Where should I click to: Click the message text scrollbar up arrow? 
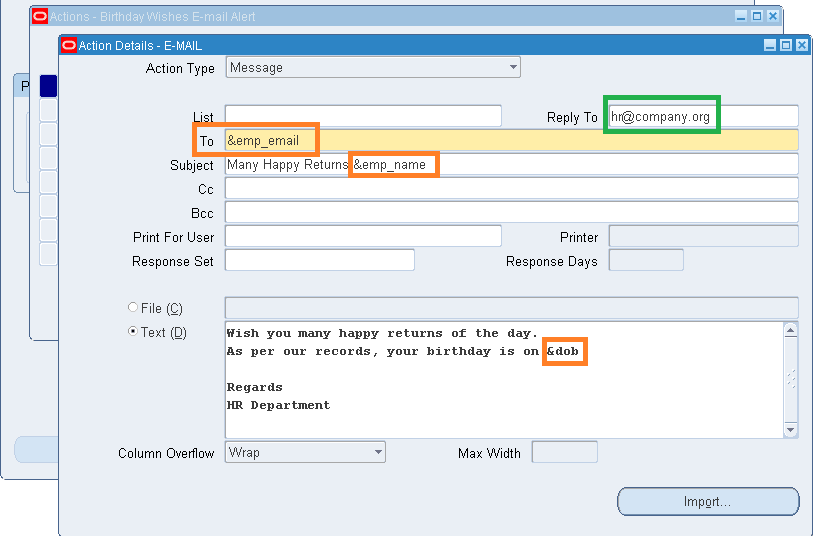791,331
